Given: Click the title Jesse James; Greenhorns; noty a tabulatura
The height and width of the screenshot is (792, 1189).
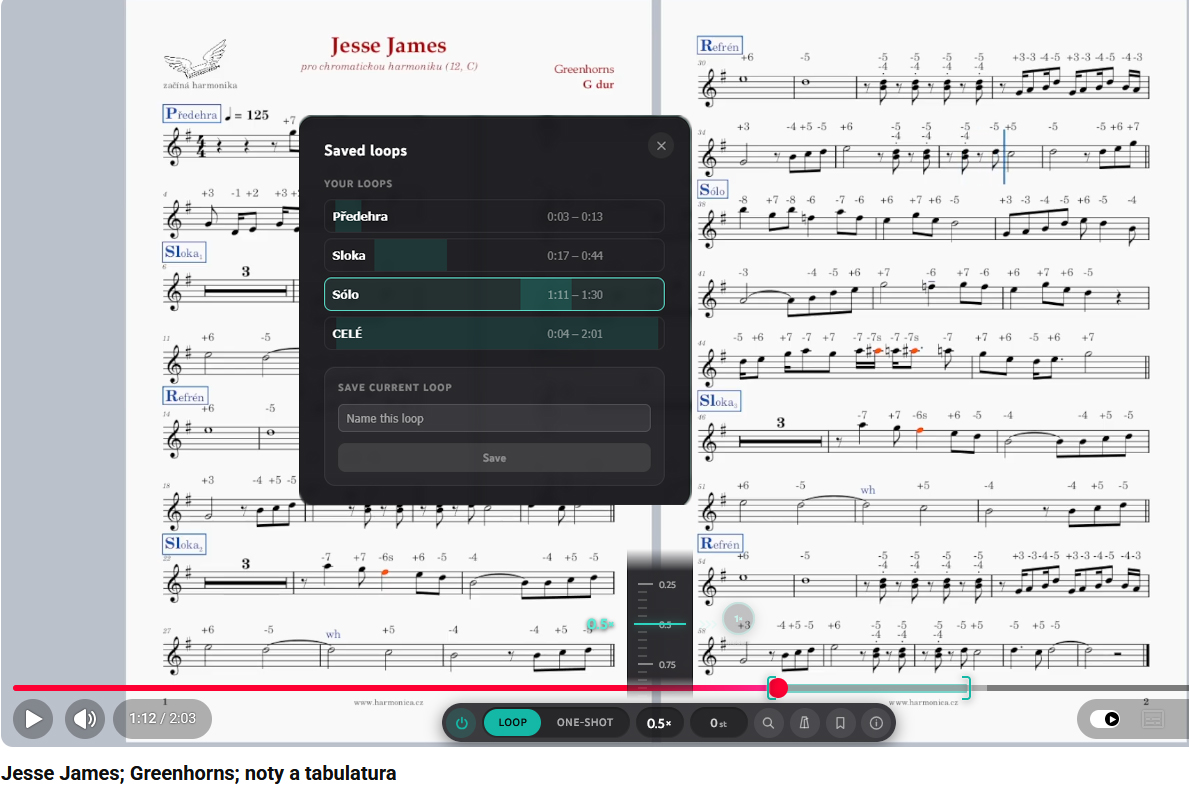Looking at the screenshot, I should click(199, 773).
